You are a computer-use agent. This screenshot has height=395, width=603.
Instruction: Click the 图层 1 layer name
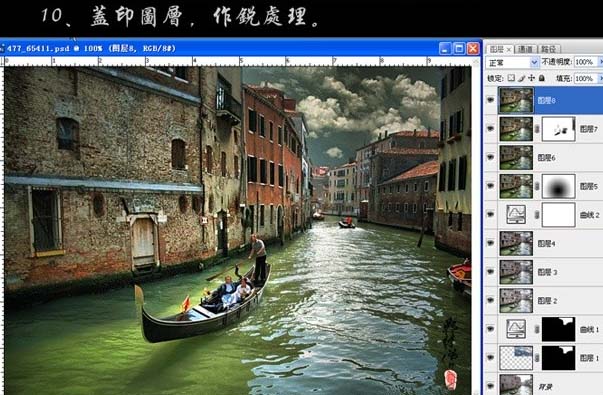[590, 358]
